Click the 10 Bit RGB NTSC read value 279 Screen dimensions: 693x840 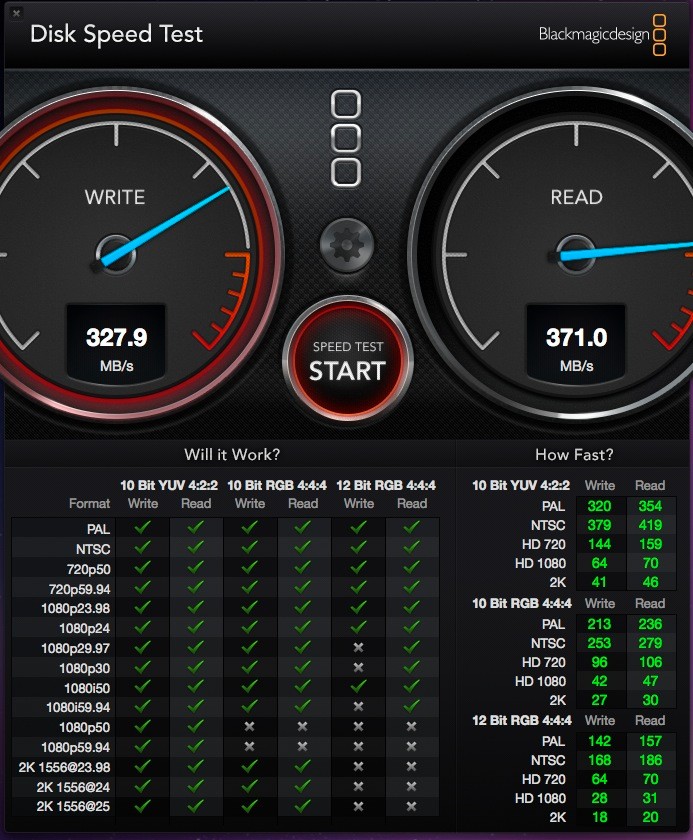click(x=650, y=643)
